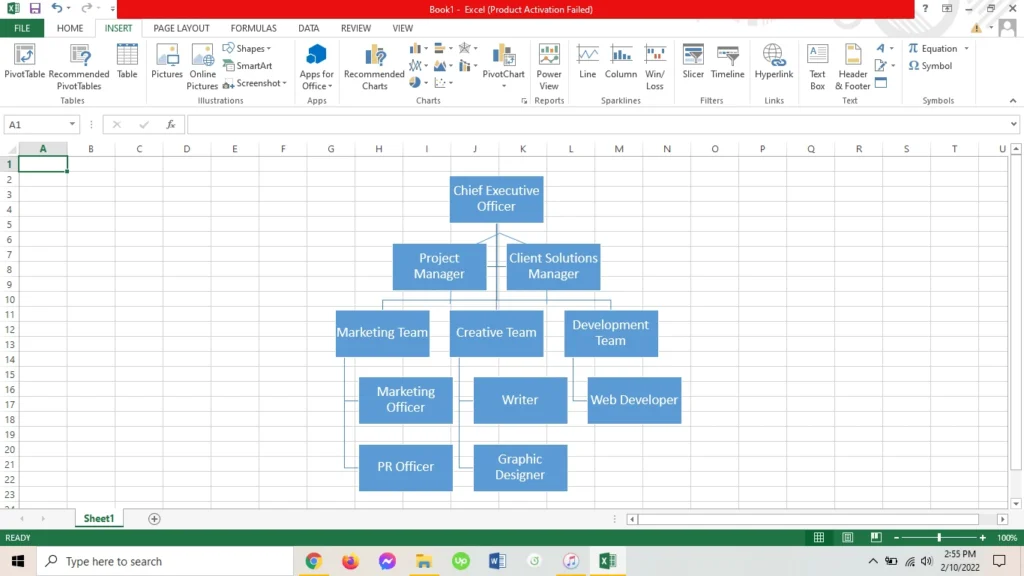Open Word from the taskbar
The height and width of the screenshot is (576, 1024).
click(497, 561)
